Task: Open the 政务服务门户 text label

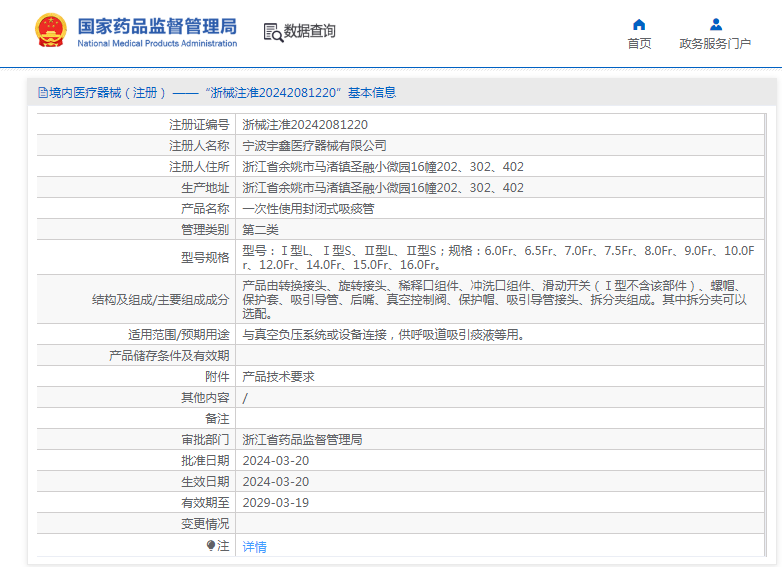Action: [715, 44]
